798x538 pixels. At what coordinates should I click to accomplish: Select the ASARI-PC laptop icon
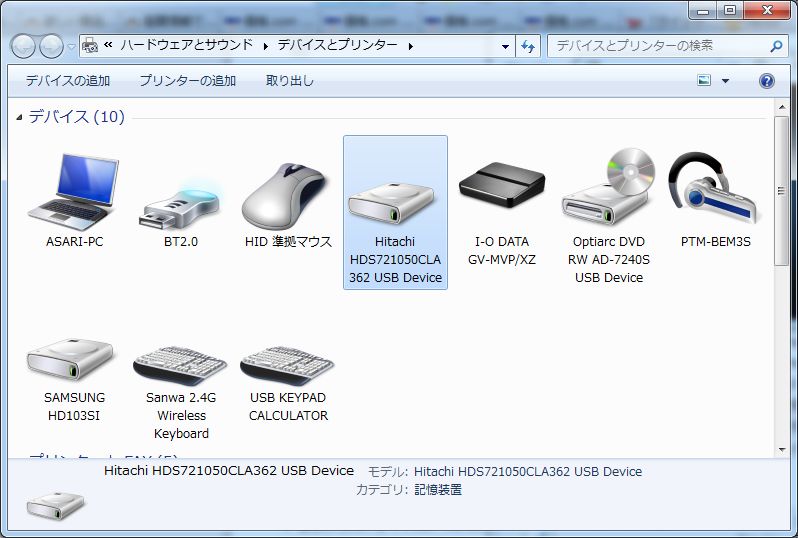point(74,192)
